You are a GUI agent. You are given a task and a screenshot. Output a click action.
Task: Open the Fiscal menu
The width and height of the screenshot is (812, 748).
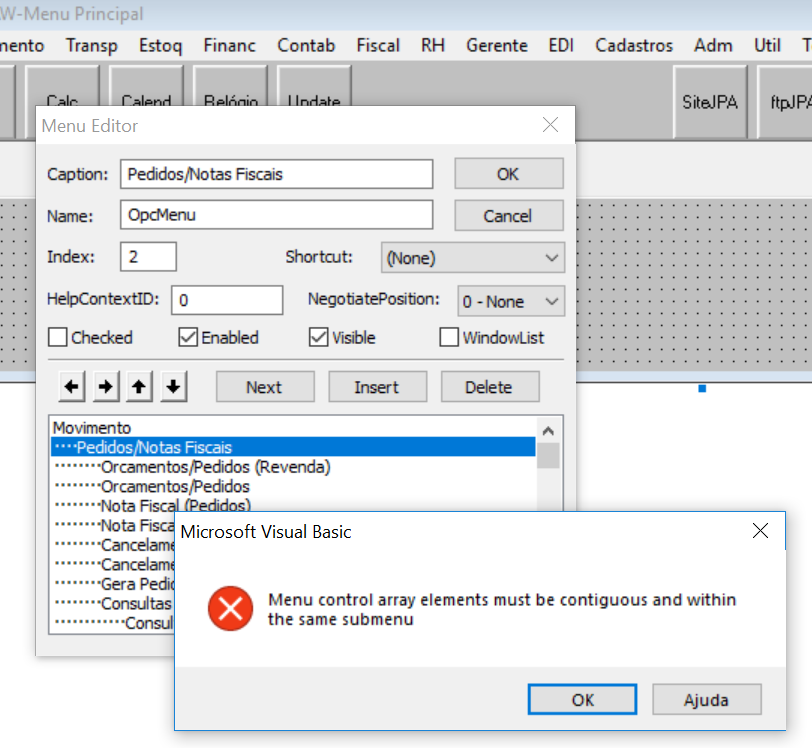coord(378,46)
